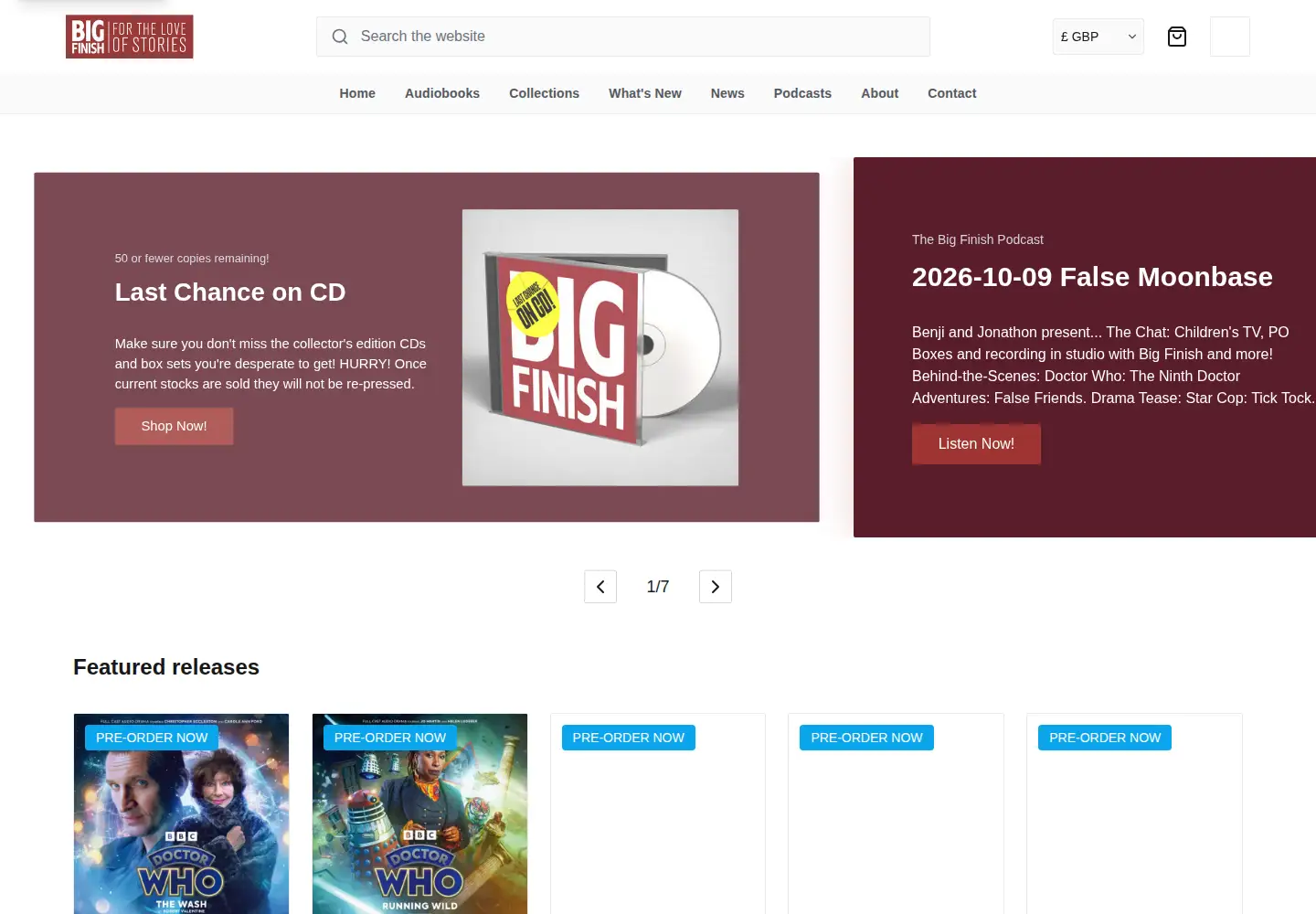Viewport: 1316px width, 914px height.
Task: Go to next carousel slide
Action: (716, 587)
